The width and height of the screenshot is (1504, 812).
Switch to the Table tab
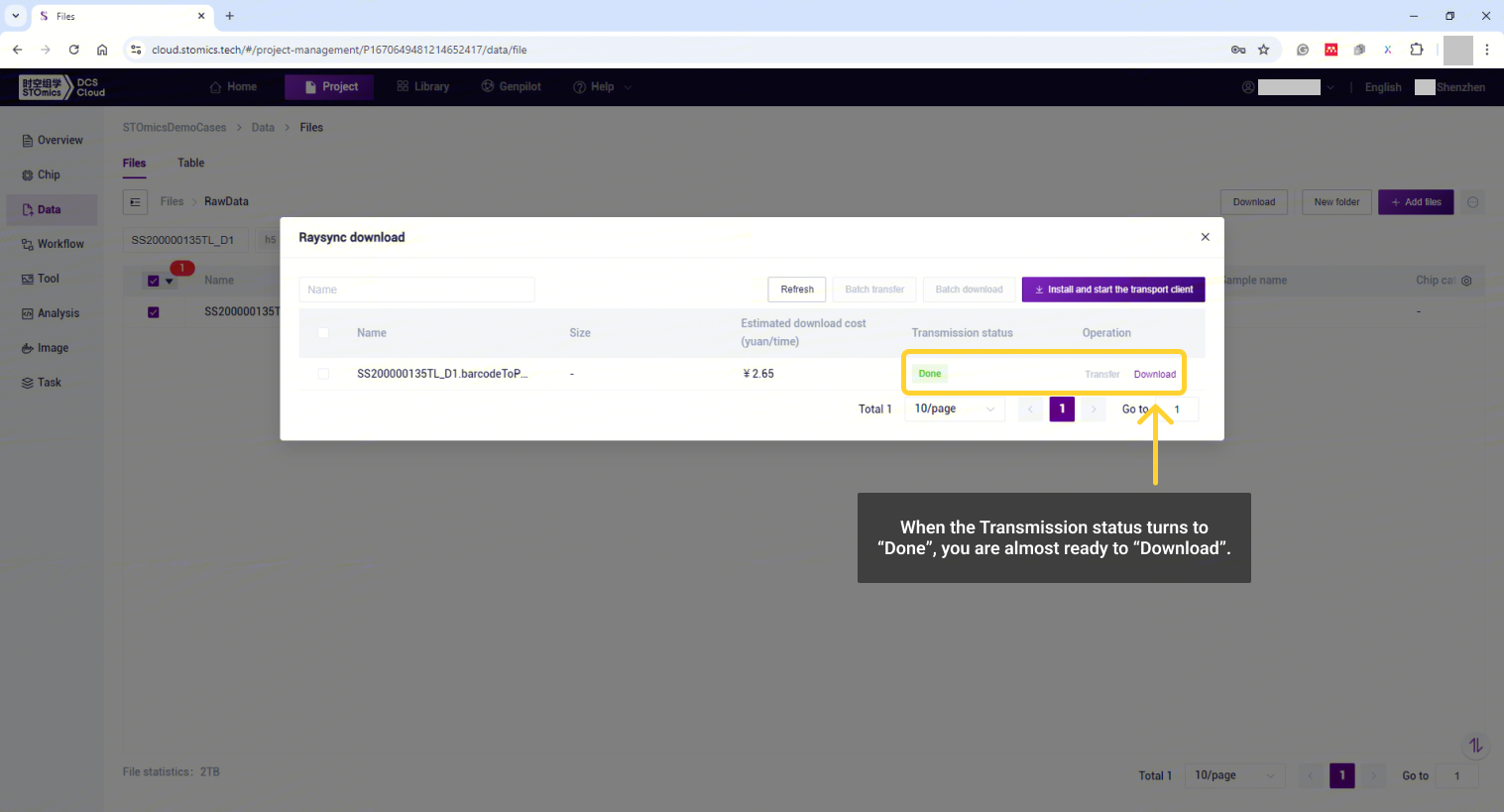coord(190,163)
